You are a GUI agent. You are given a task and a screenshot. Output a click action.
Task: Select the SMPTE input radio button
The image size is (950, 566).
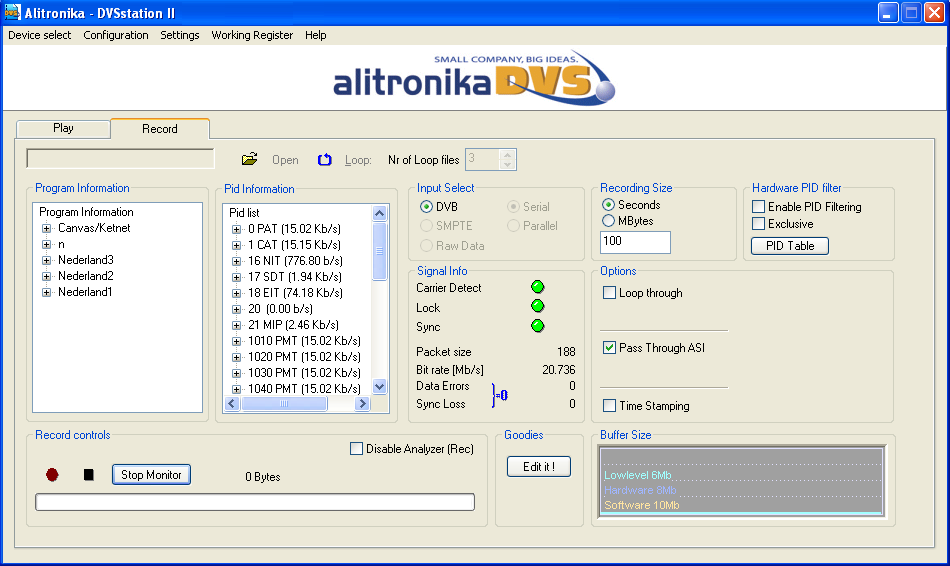coord(427,225)
